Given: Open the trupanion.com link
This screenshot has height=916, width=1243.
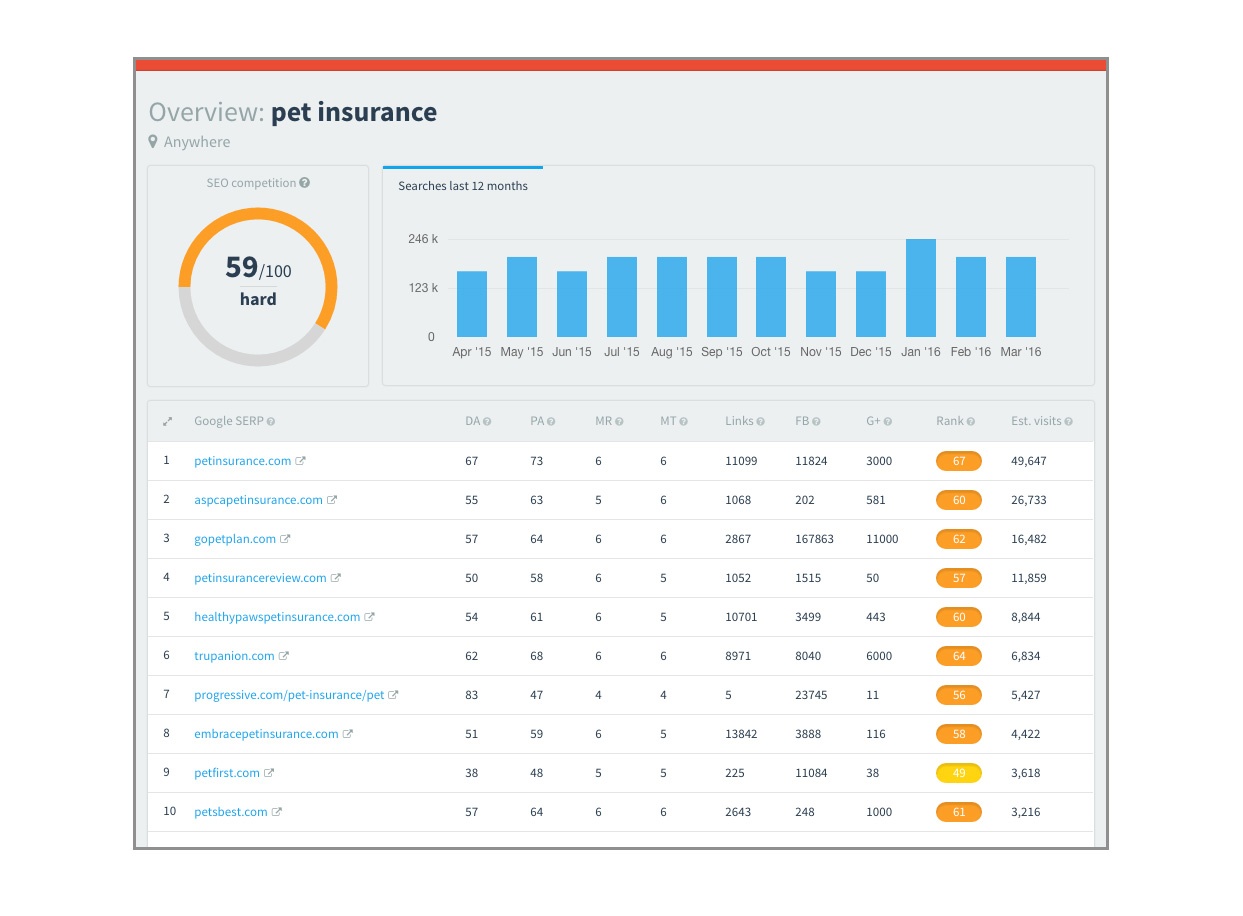Looking at the screenshot, I should [x=234, y=656].
